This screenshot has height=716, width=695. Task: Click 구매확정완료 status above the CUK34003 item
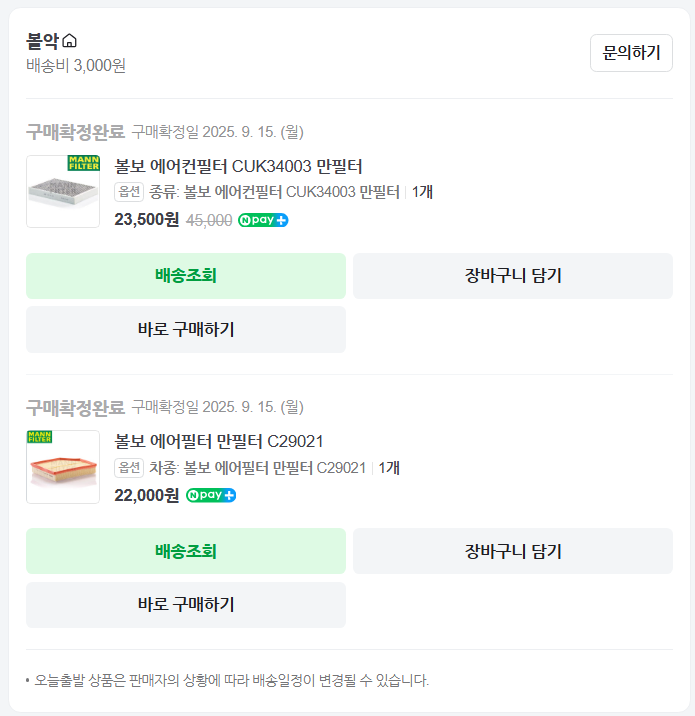coord(75,132)
